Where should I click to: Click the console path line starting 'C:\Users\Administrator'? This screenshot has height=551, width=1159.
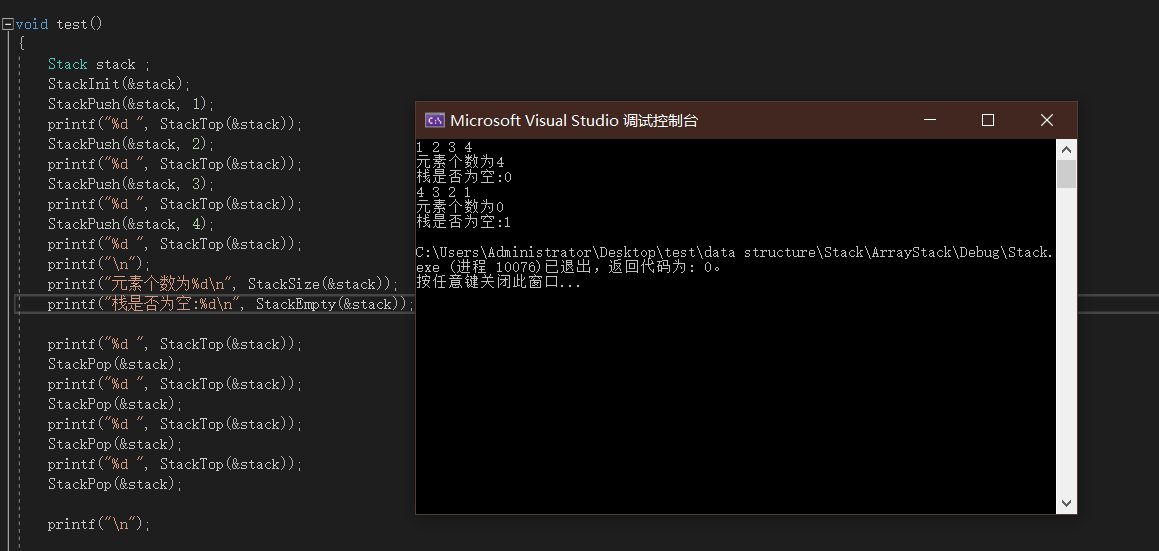coord(735,253)
